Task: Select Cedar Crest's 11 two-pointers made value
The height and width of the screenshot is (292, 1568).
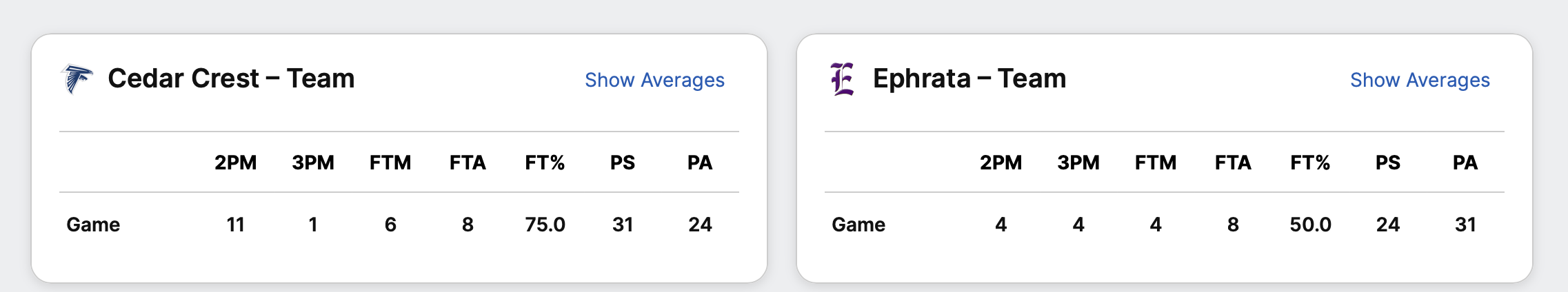Action: 235,225
